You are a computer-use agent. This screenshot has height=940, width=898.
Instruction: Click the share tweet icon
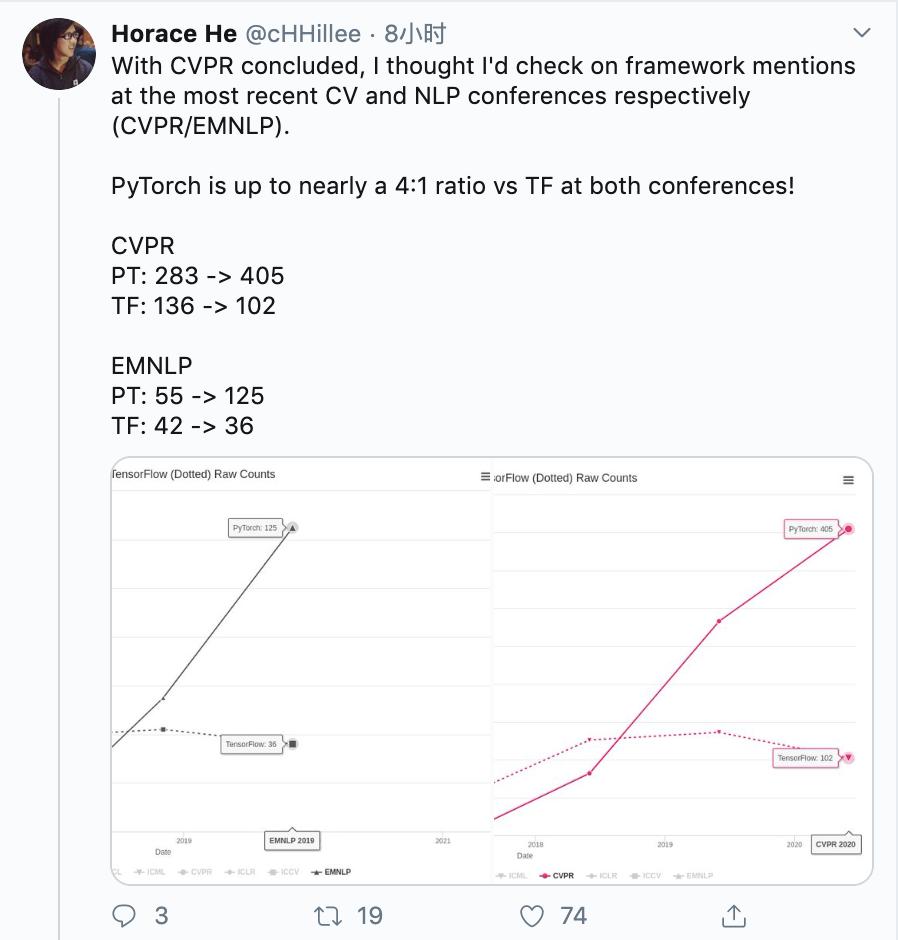pos(734,915)
